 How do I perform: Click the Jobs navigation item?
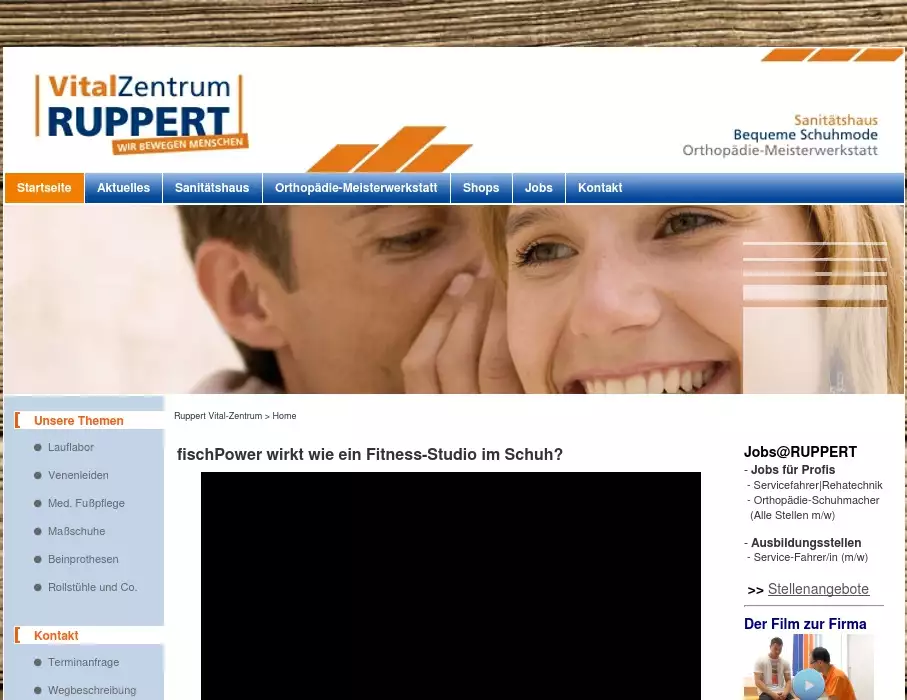click(538, 188)
